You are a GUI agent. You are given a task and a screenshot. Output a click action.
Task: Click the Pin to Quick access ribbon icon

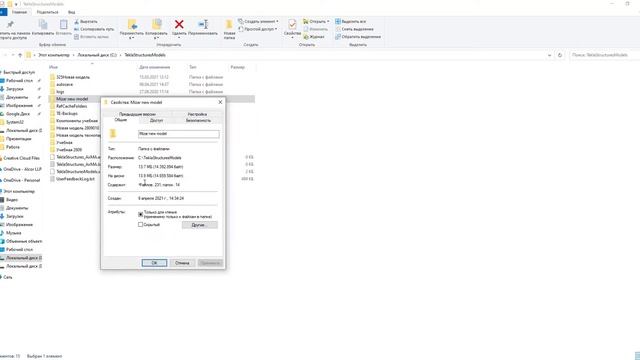(x=11, y=24)
